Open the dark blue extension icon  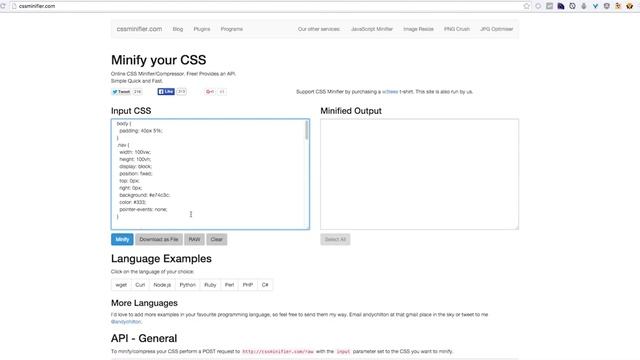tap(561, 6)
